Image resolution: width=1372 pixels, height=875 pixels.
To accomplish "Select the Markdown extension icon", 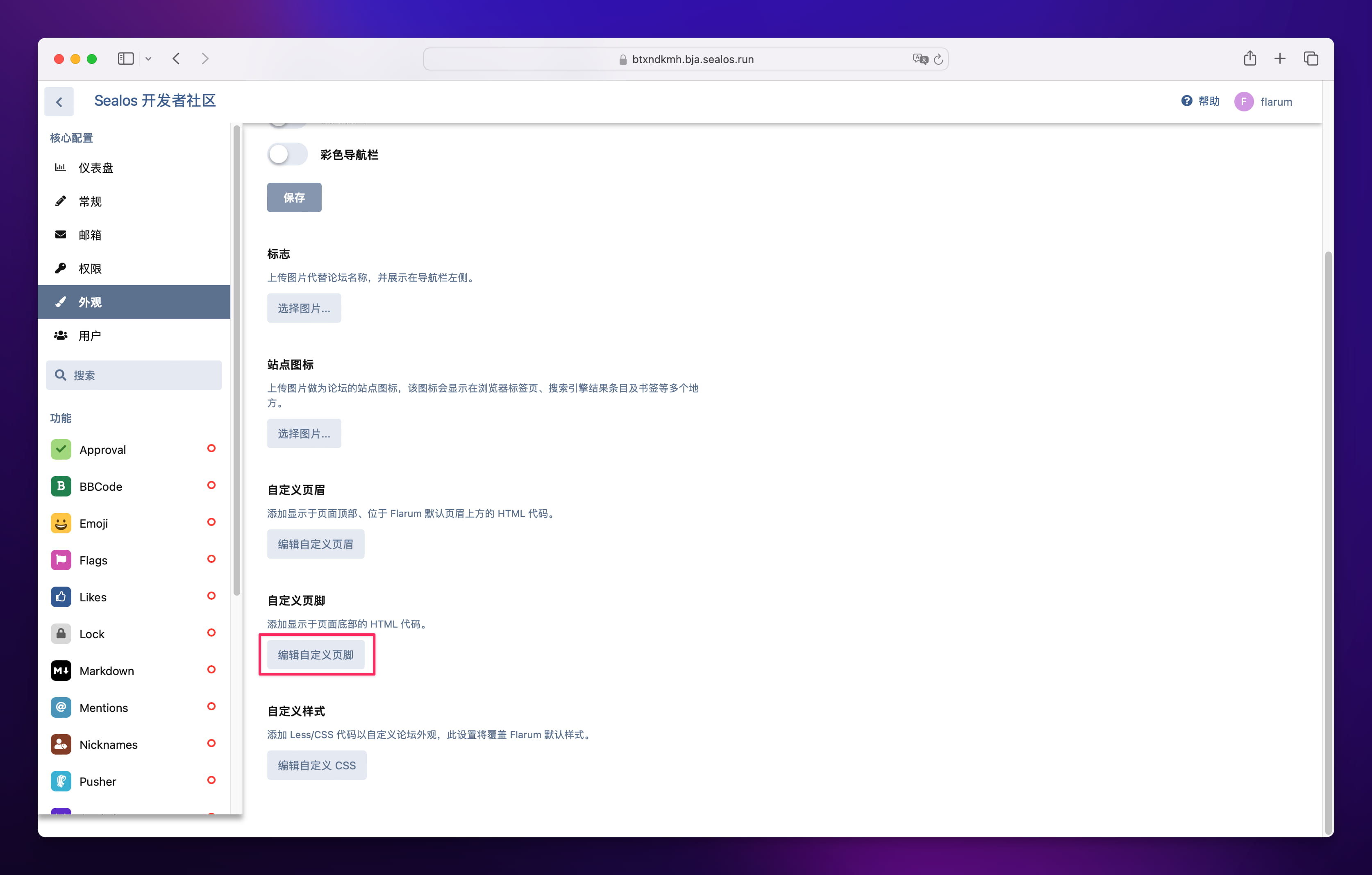I will coord(61,671).
